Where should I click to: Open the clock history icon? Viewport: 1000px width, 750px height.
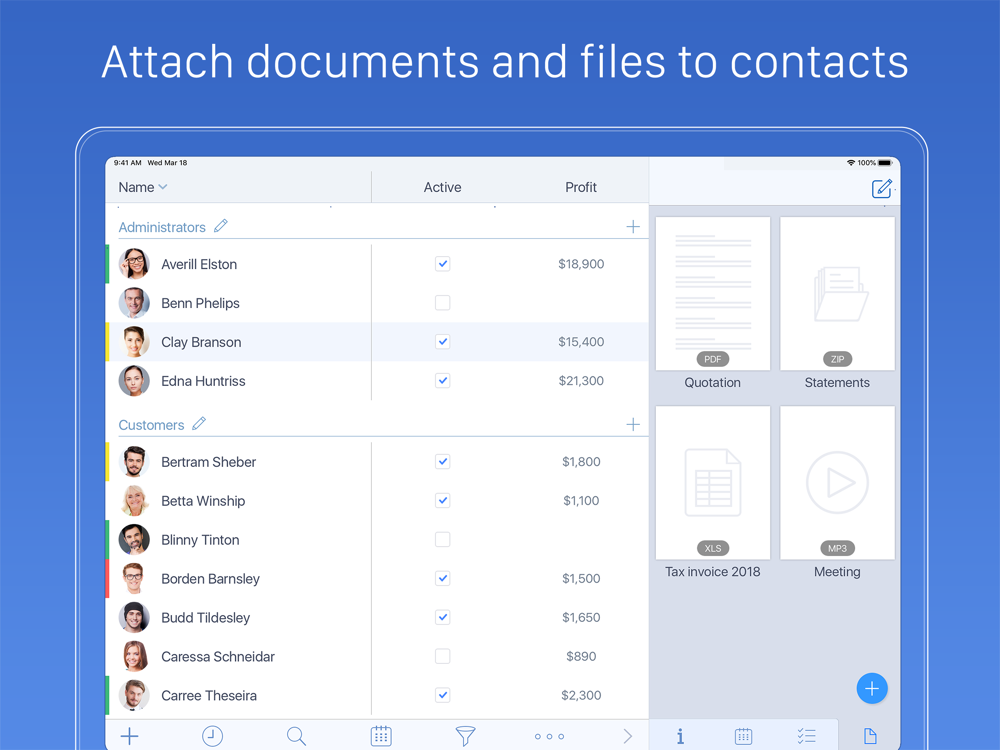pos(212,736)
